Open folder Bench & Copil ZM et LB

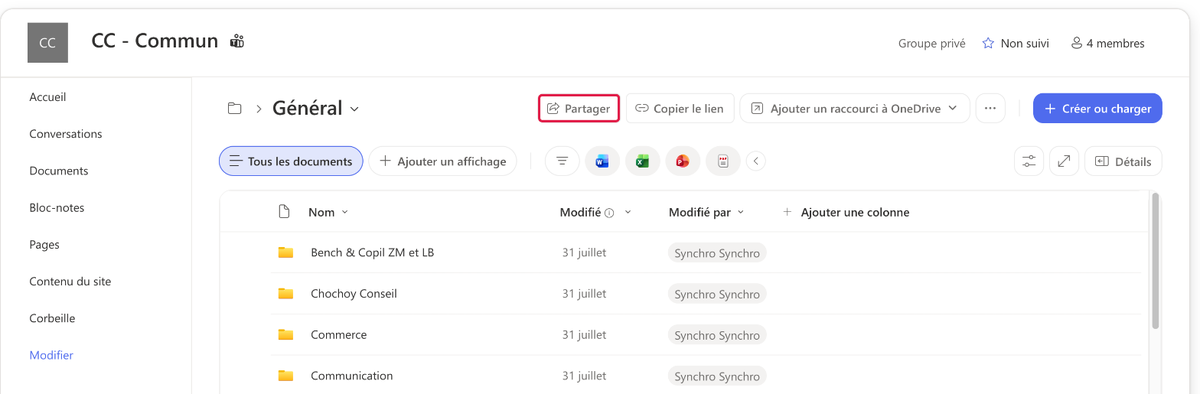point(372,253)
